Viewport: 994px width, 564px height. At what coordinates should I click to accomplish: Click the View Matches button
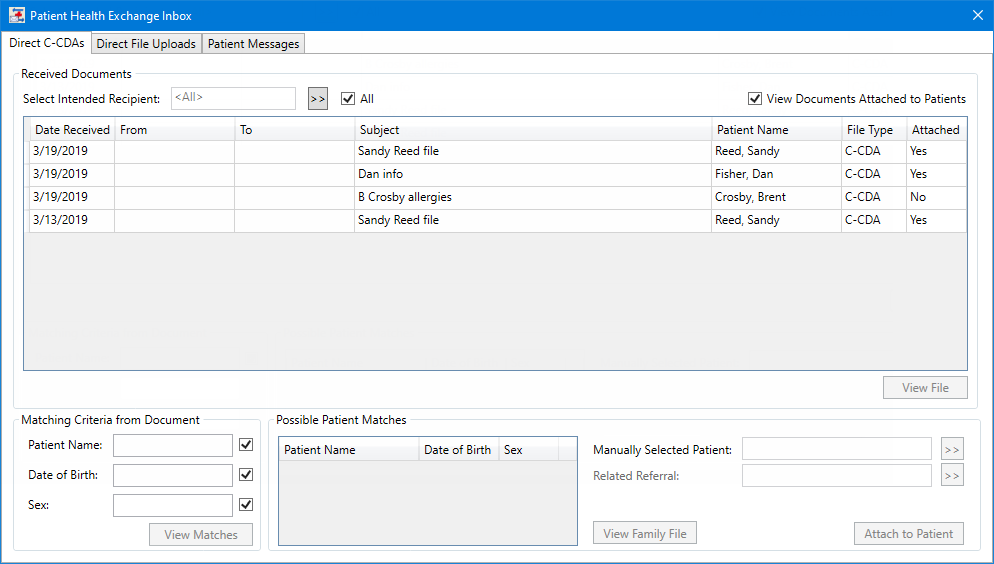click(201, 535)
